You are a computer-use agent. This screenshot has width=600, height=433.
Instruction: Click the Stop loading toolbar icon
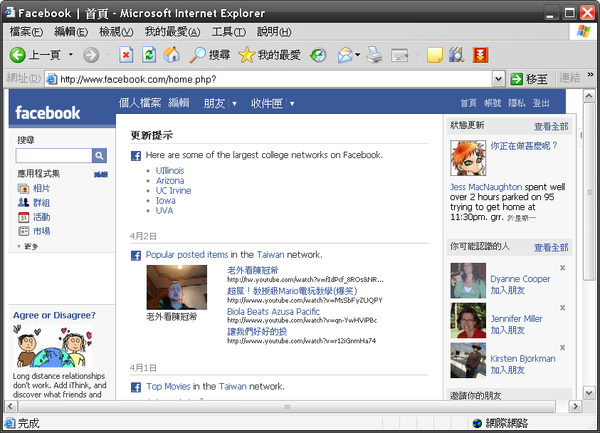tap(126, 55)
